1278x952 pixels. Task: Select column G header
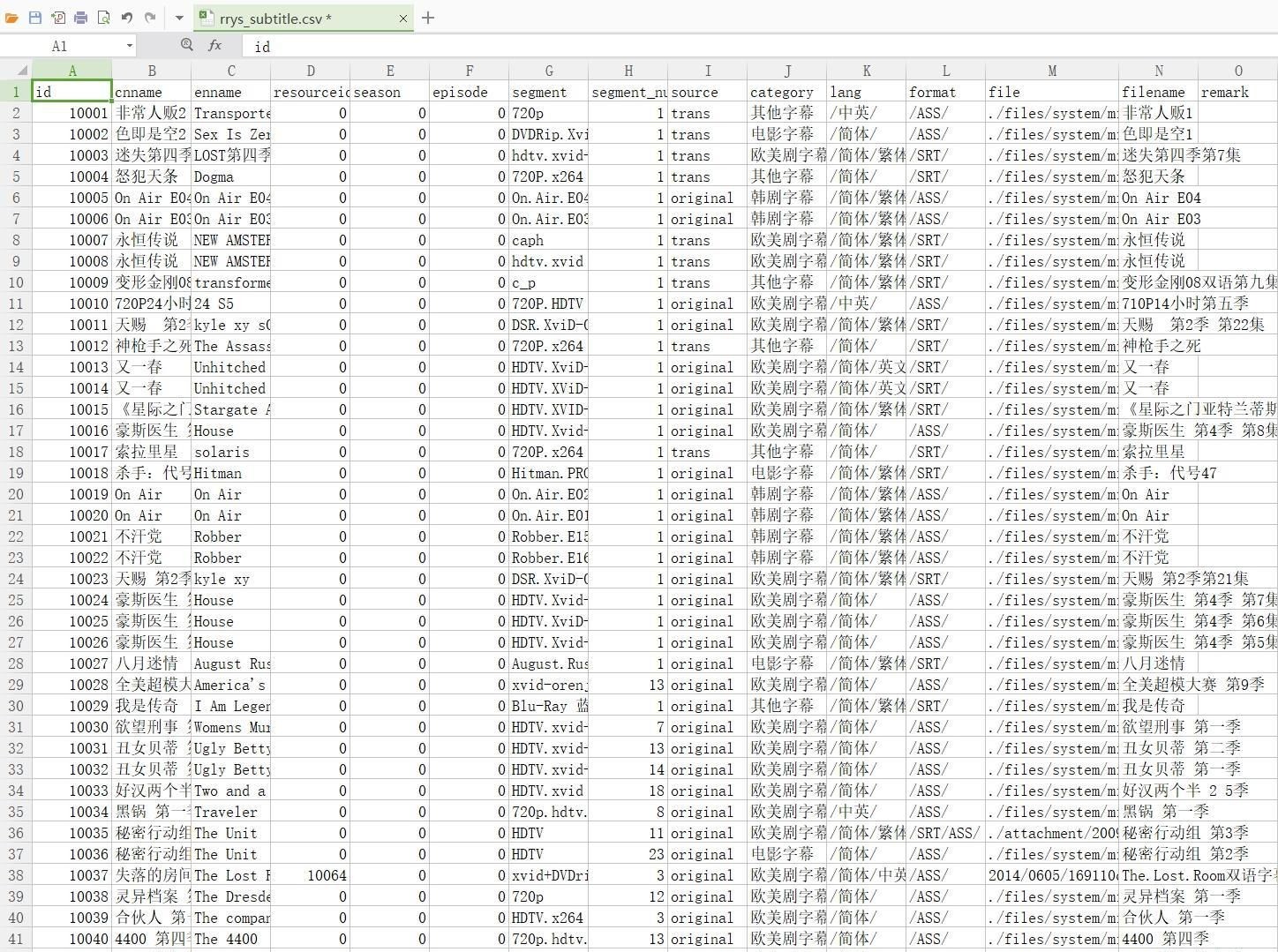[549, 71]
